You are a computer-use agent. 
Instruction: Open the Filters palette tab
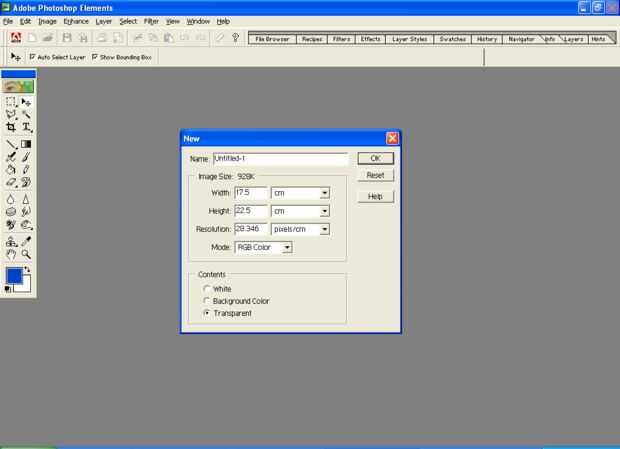pos(341,39)
